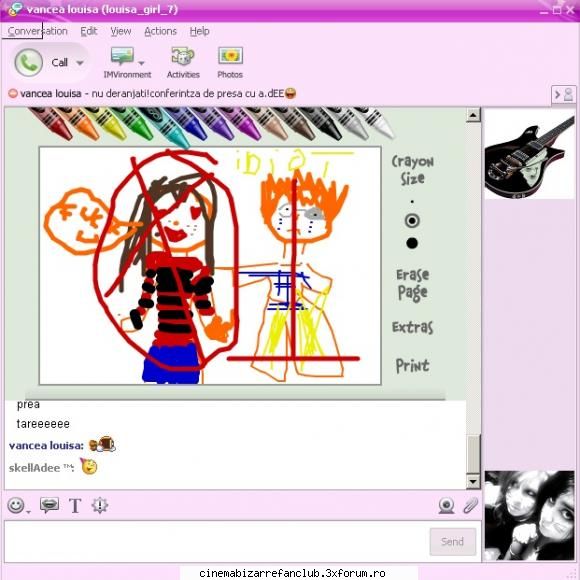Open the emoticons picker smiley
580x580 pixels.
pyautogui.click(x=16, y=505)
